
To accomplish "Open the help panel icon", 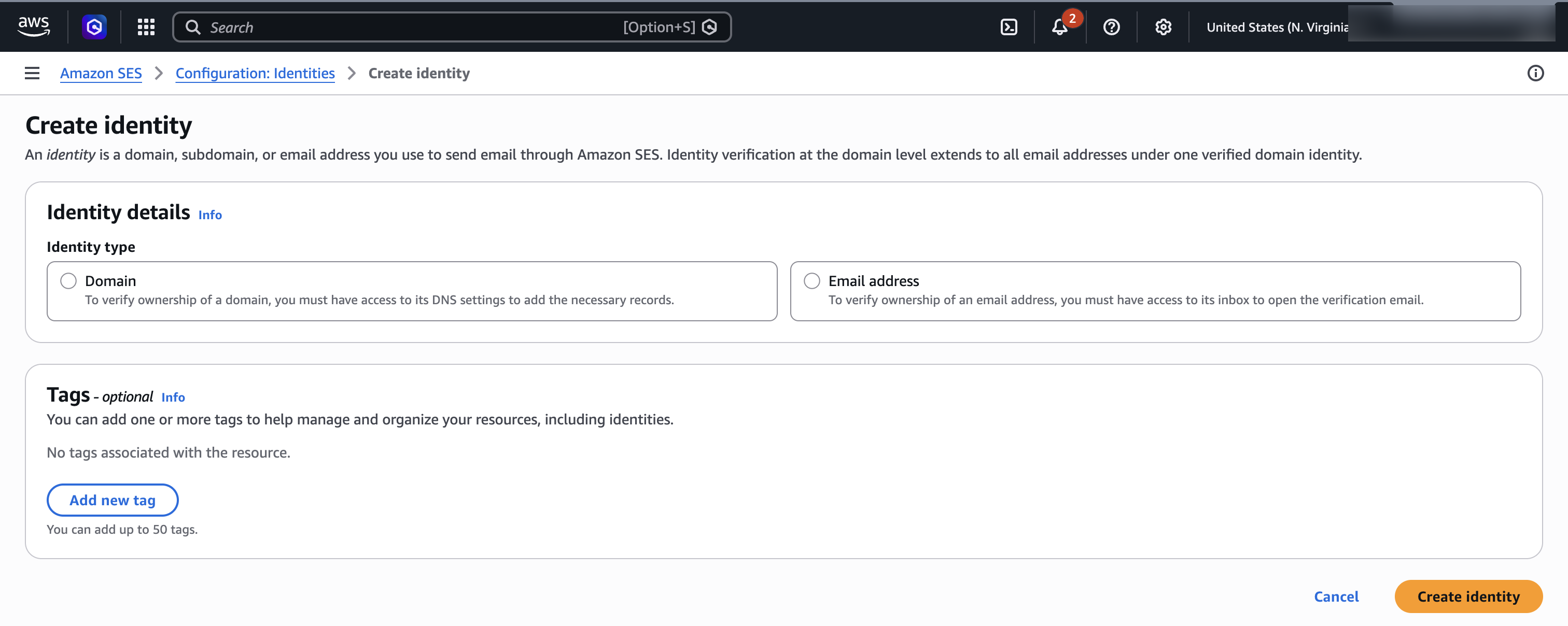I will [x=1112, y=27].
